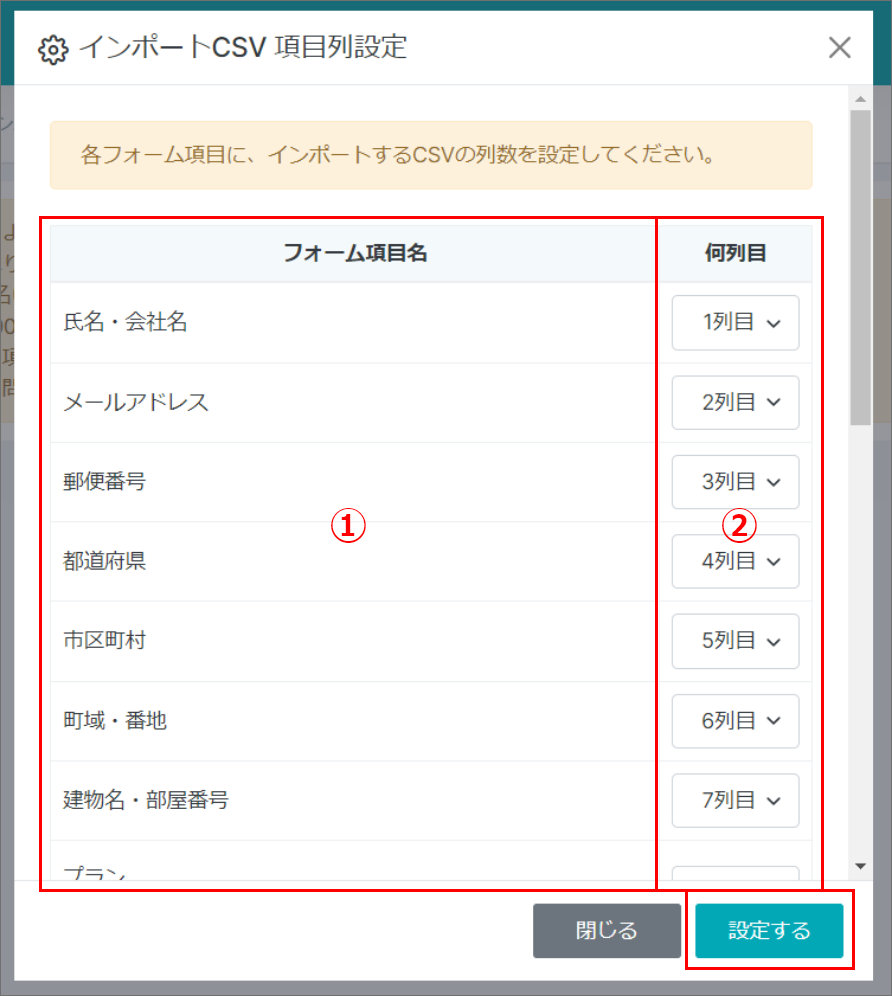This screenshot has width=892, height=996.
Task: Expand the 2列目 dropdown for メールアドレス
Action: pos(735,403)
